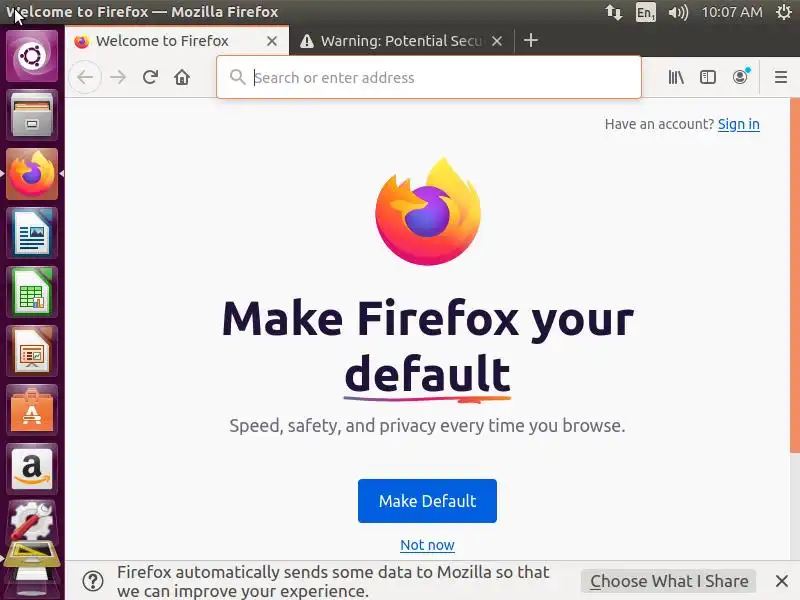Viewport: 800px width, 600px height.
Task: Open the Firefox home page
Action: pyautogui.click(x=182, y=78)
